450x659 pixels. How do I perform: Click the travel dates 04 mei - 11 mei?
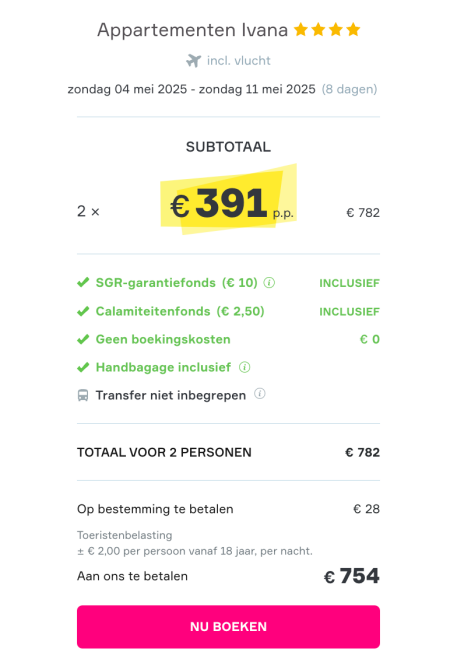tap(191, 89)
